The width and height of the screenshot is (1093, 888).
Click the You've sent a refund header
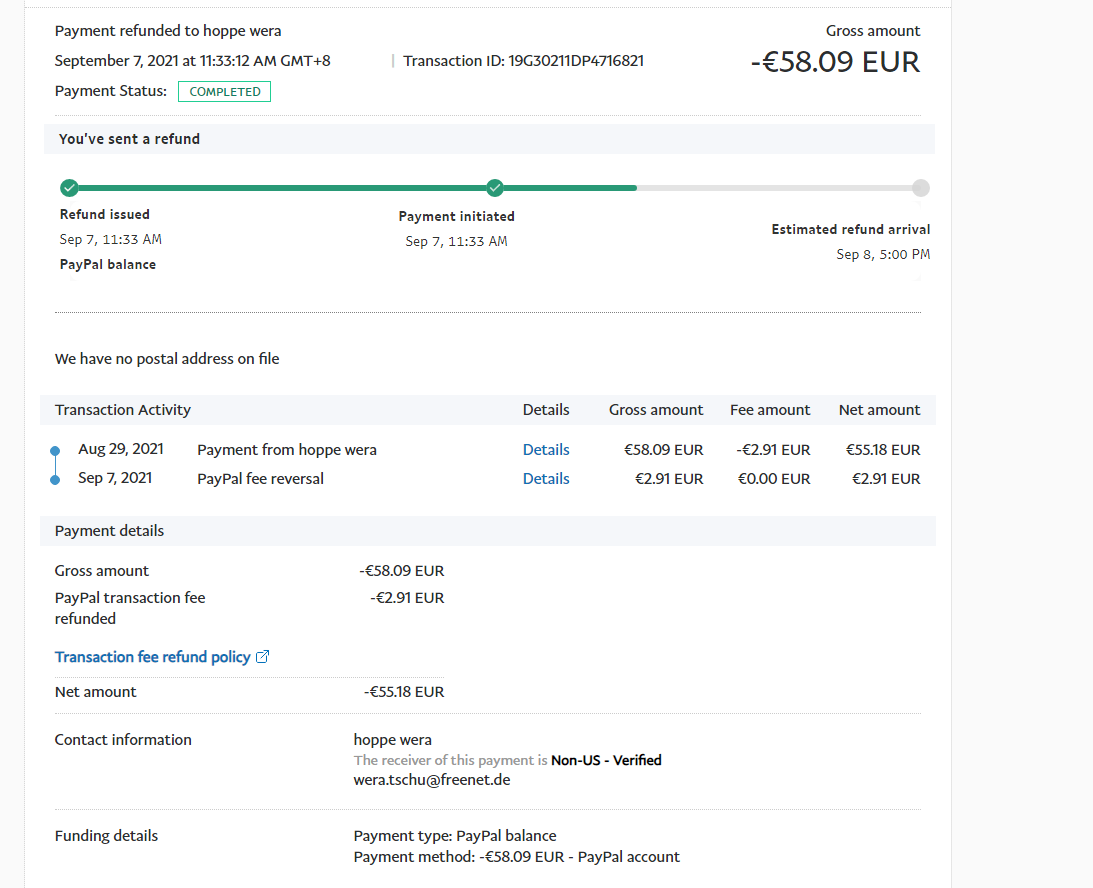(x=130, y=139)
